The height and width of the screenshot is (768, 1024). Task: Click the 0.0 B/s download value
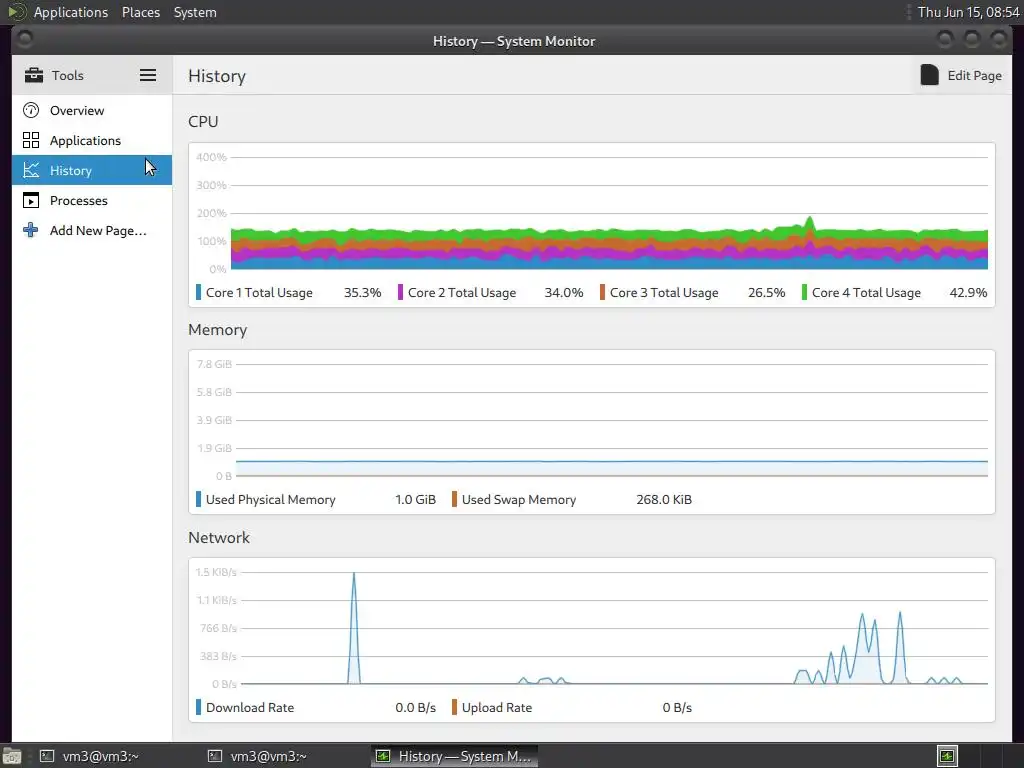(x=415, y=707)
